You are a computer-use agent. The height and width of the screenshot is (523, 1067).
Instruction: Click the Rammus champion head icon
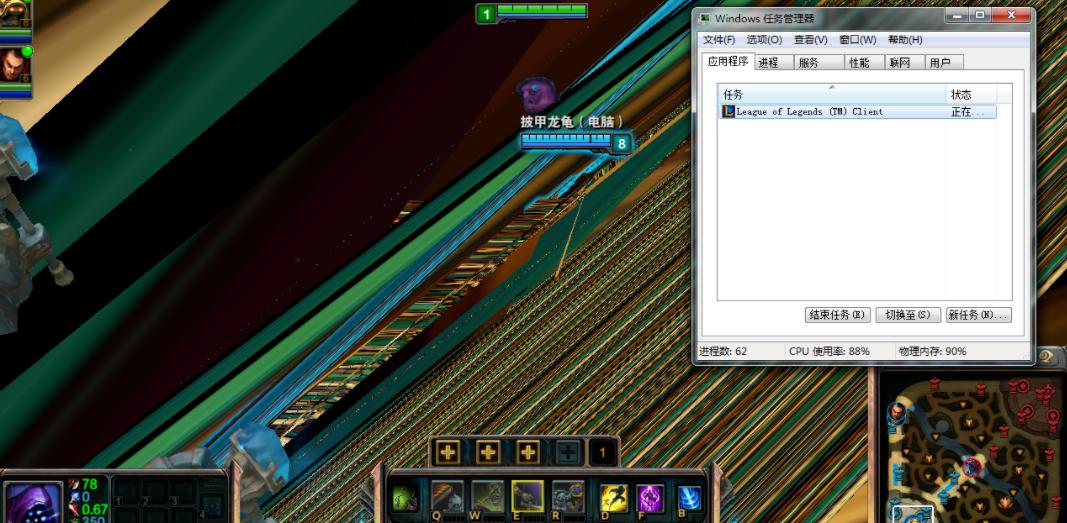pyautogui.click(x=537, y=94)
